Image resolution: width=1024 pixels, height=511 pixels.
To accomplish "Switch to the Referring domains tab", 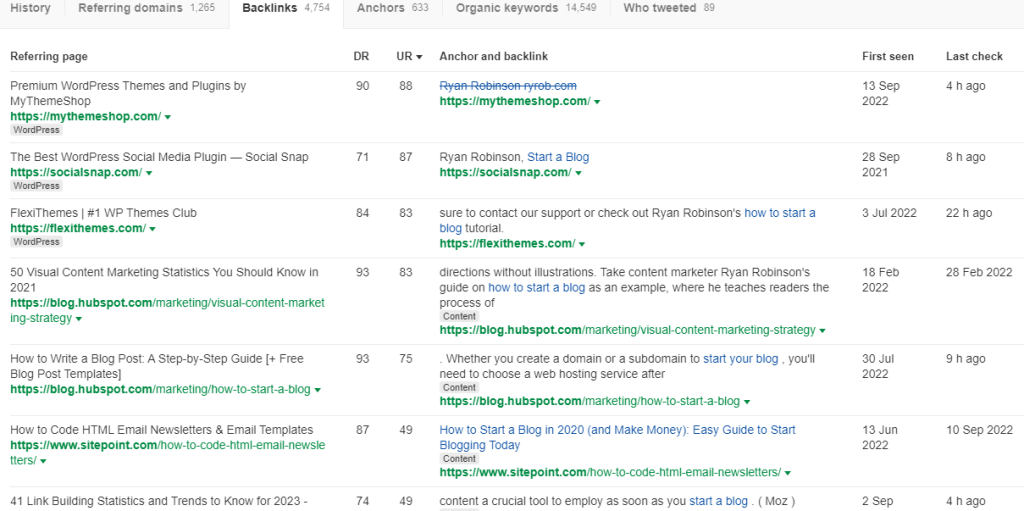I will click(146, 8).
